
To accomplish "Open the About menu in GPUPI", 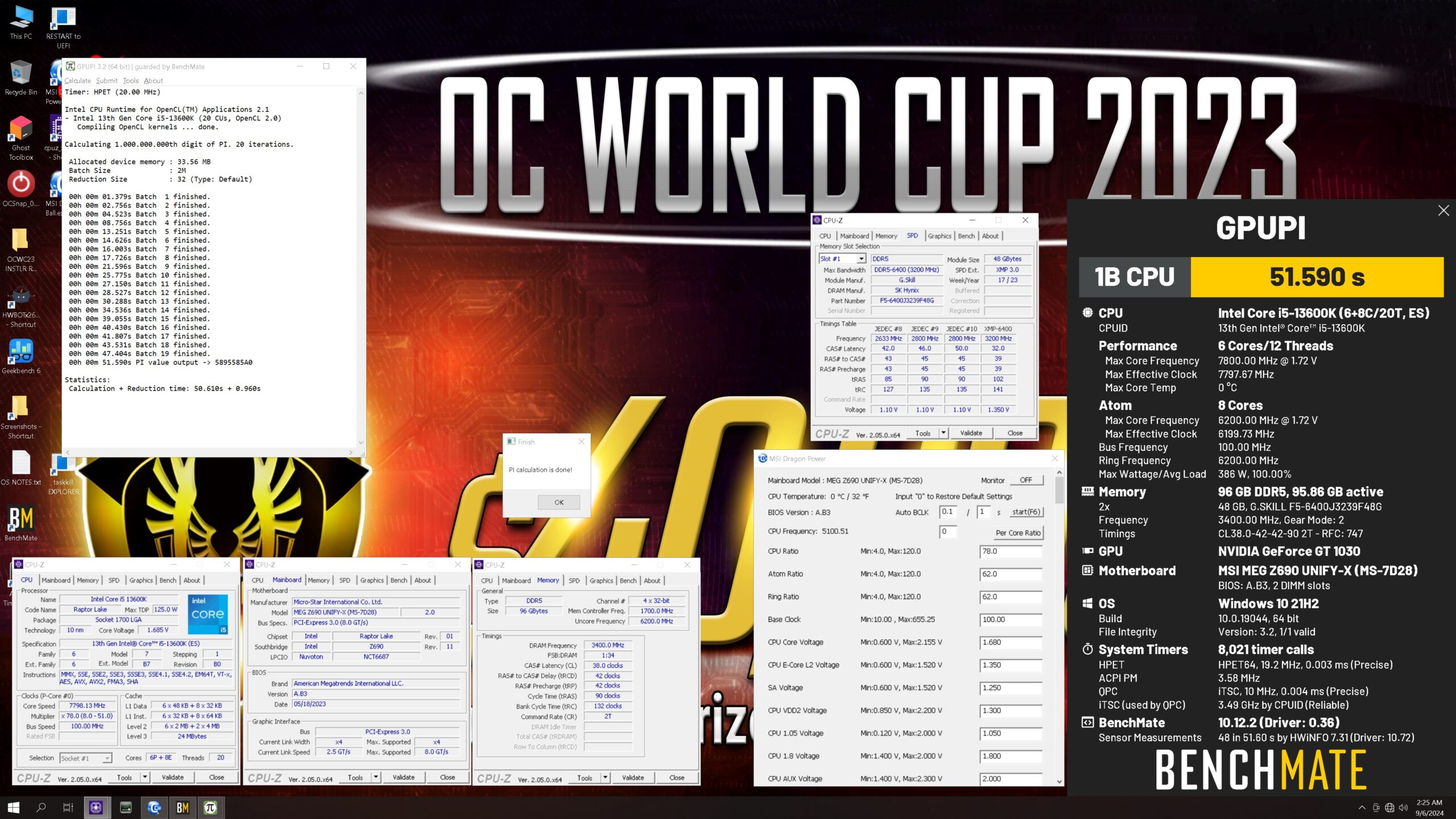I will point(153,81).
